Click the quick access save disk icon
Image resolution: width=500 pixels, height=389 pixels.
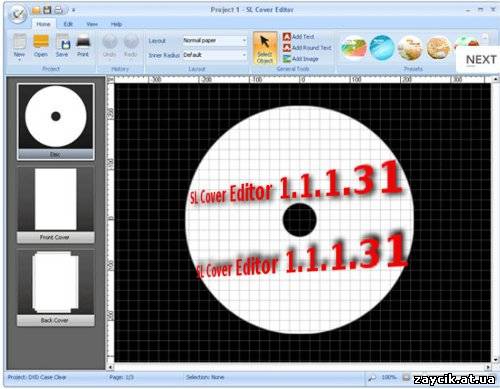(x=47, y=10)
